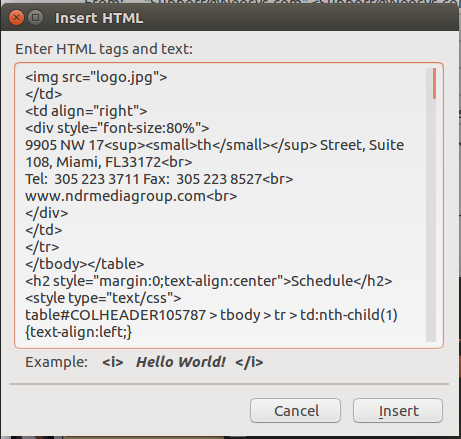
Task: Click the Insert button
Action: (398, 411)
